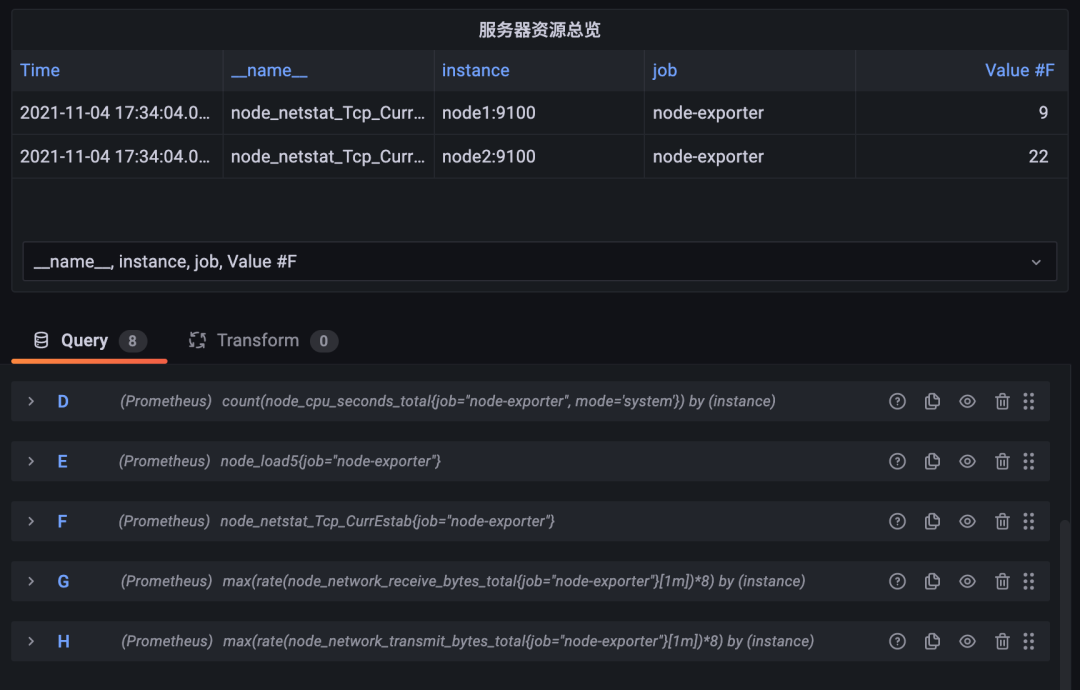The width and height of the screenshot is (1080, 690).
Task: Hide query F using eye icon
Action: point(967,521)
